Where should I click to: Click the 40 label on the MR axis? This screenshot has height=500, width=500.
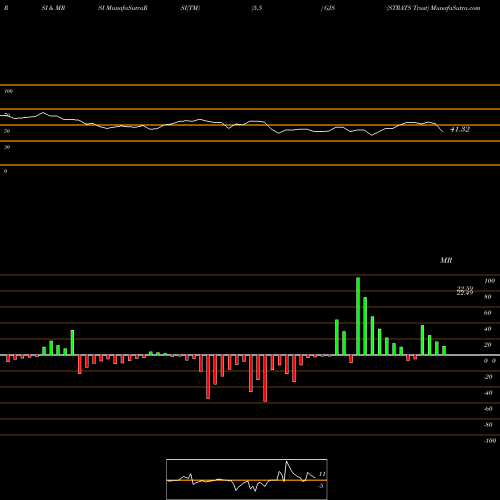(488, 329)
